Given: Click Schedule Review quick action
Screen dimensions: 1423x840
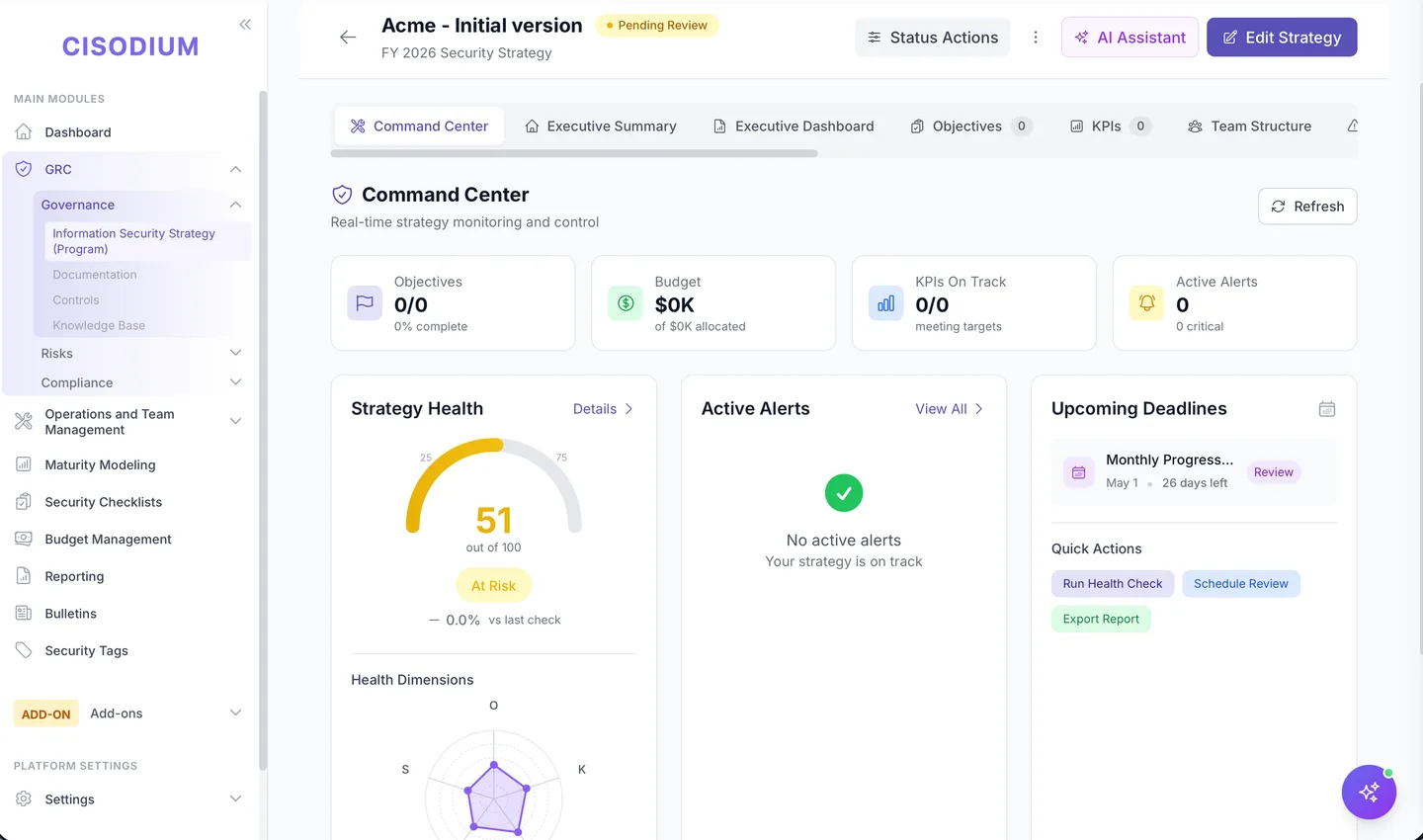Looking at the screenshot, I should click(1240, 584).
